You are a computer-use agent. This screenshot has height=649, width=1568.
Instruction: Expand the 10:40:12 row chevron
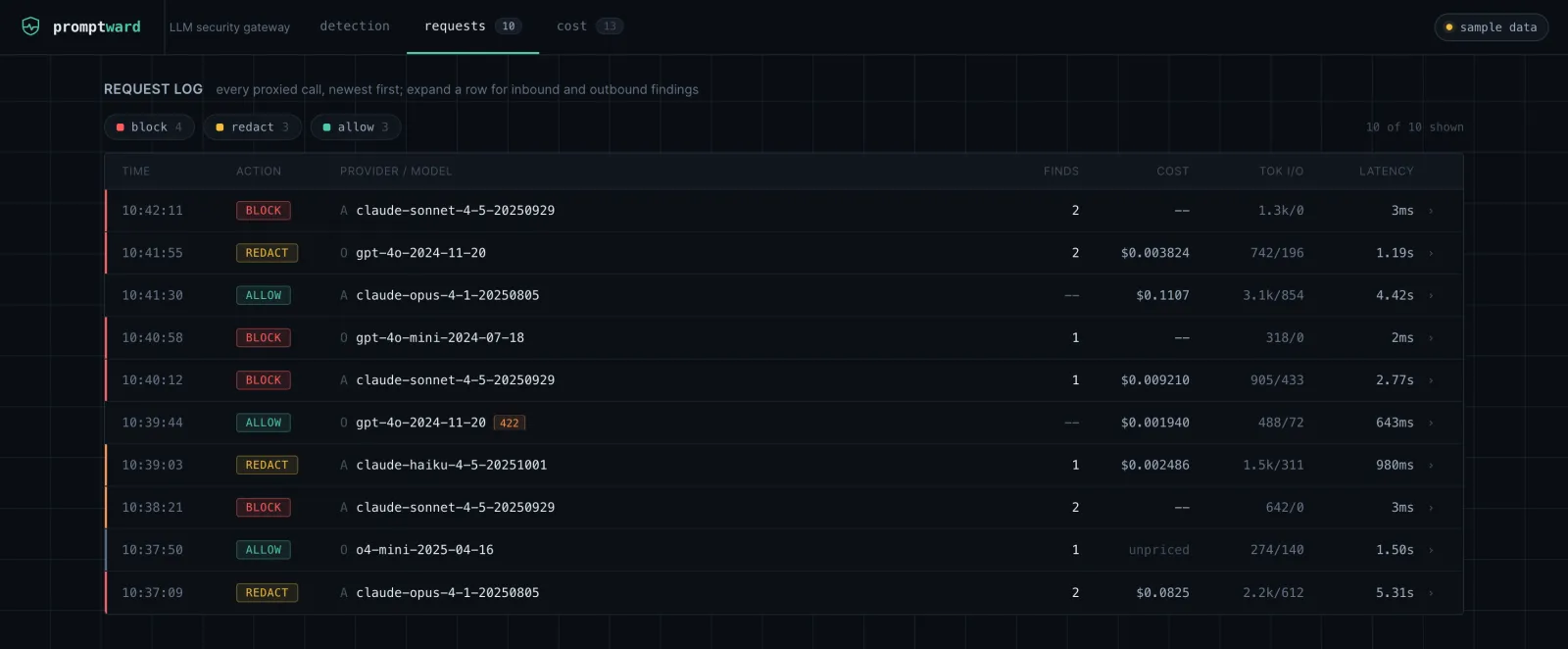(x=1431, y=380)
